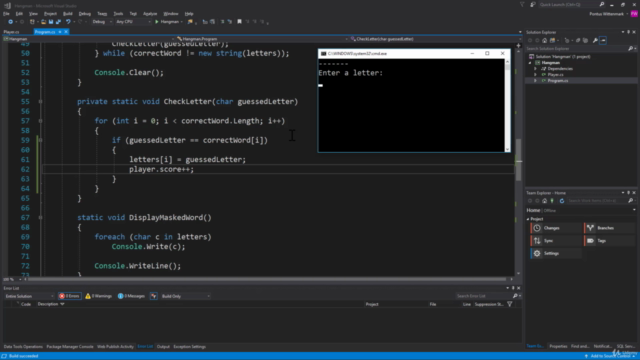
Task: Click the Error List filter funnel icon
Action: click(510, 304)
